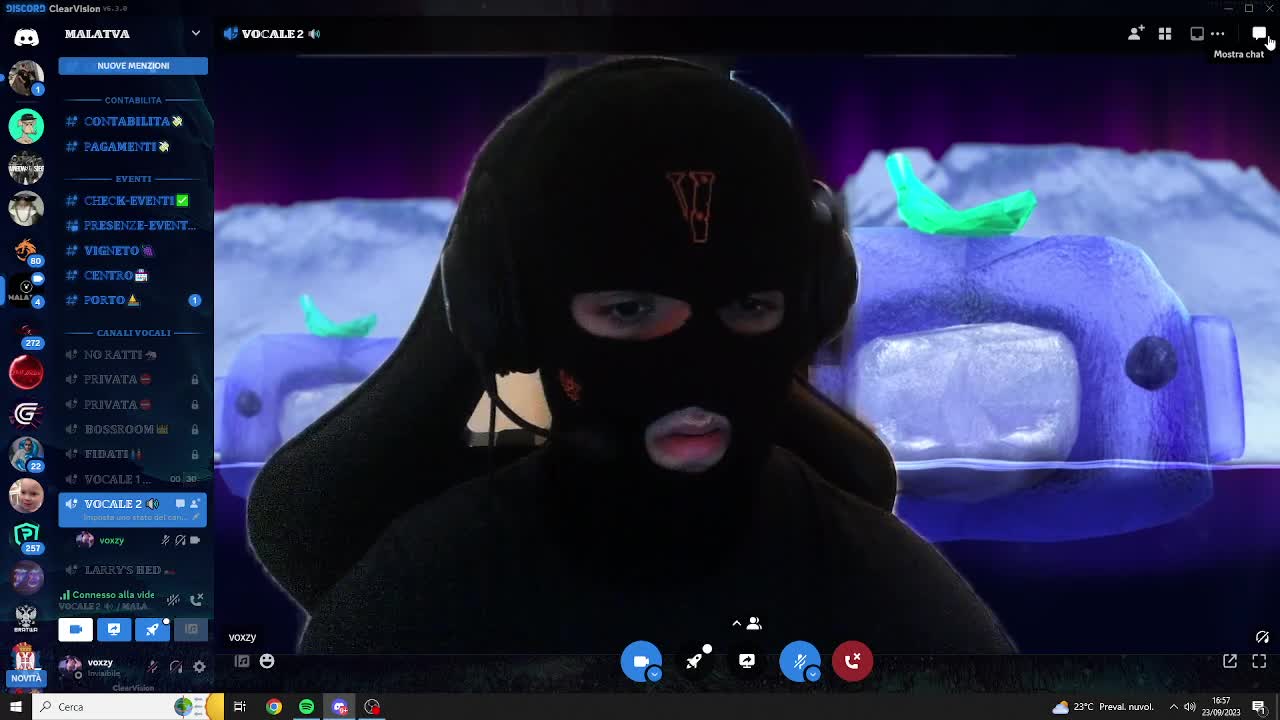Viewport: 1280px width, 720px height.
Task: Open camera options with the small chevron
Action: tap(656, 674)
